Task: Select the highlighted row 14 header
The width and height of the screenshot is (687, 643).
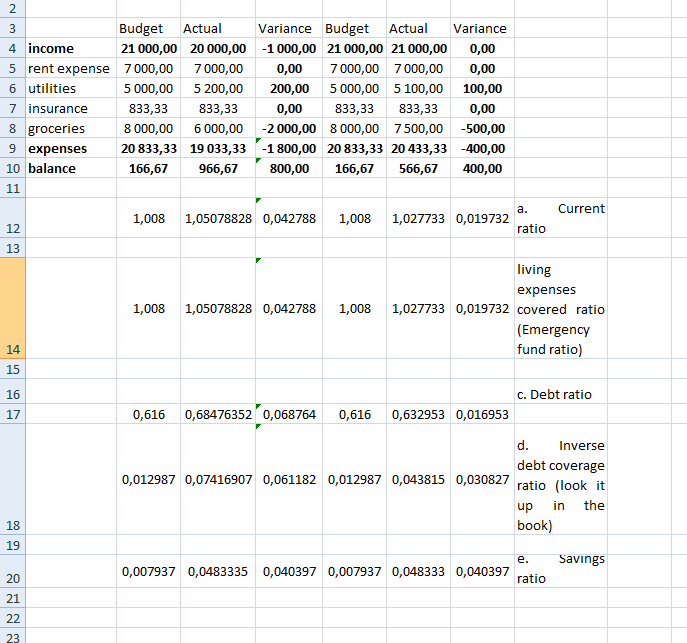Action: point(12,309)
